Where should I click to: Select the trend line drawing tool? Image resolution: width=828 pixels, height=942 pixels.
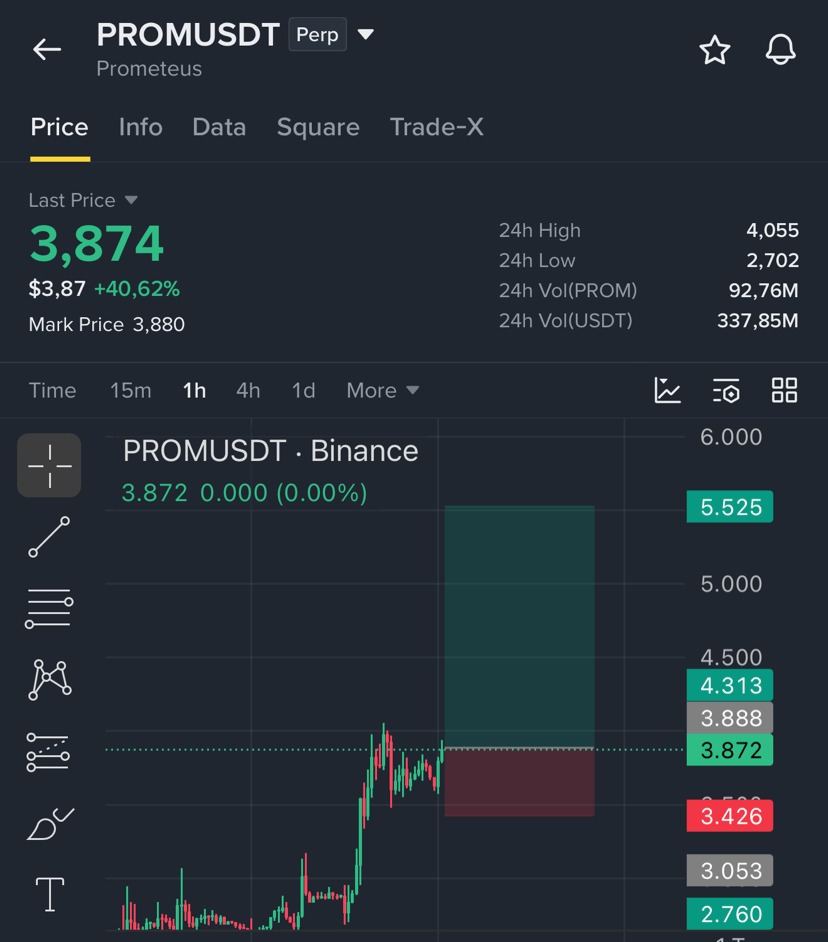pyautogui.click(x=49, y=536)
